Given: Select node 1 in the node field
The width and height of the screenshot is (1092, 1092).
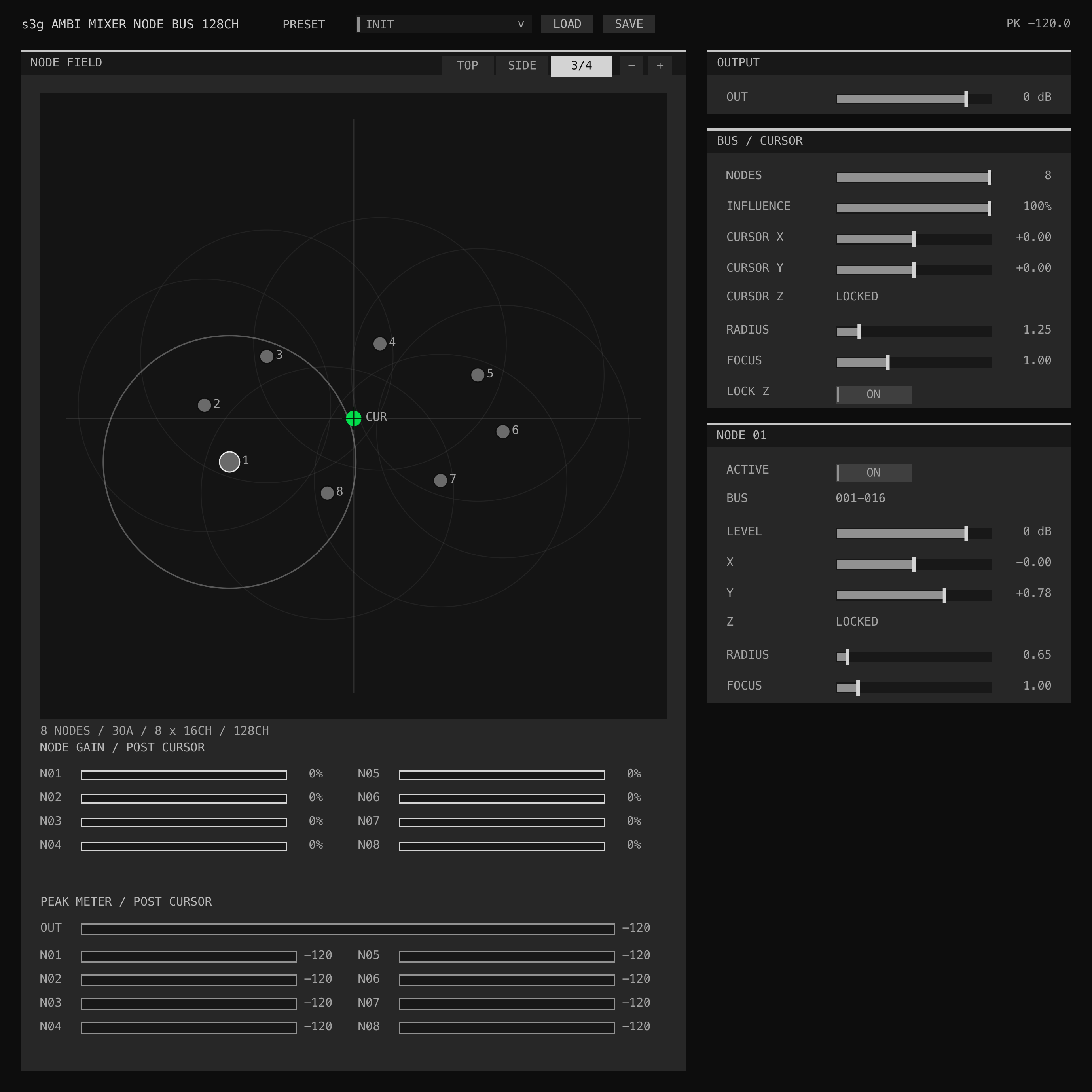Looking at the screenshot, I should pyautogui.click(x=229, y=462).
